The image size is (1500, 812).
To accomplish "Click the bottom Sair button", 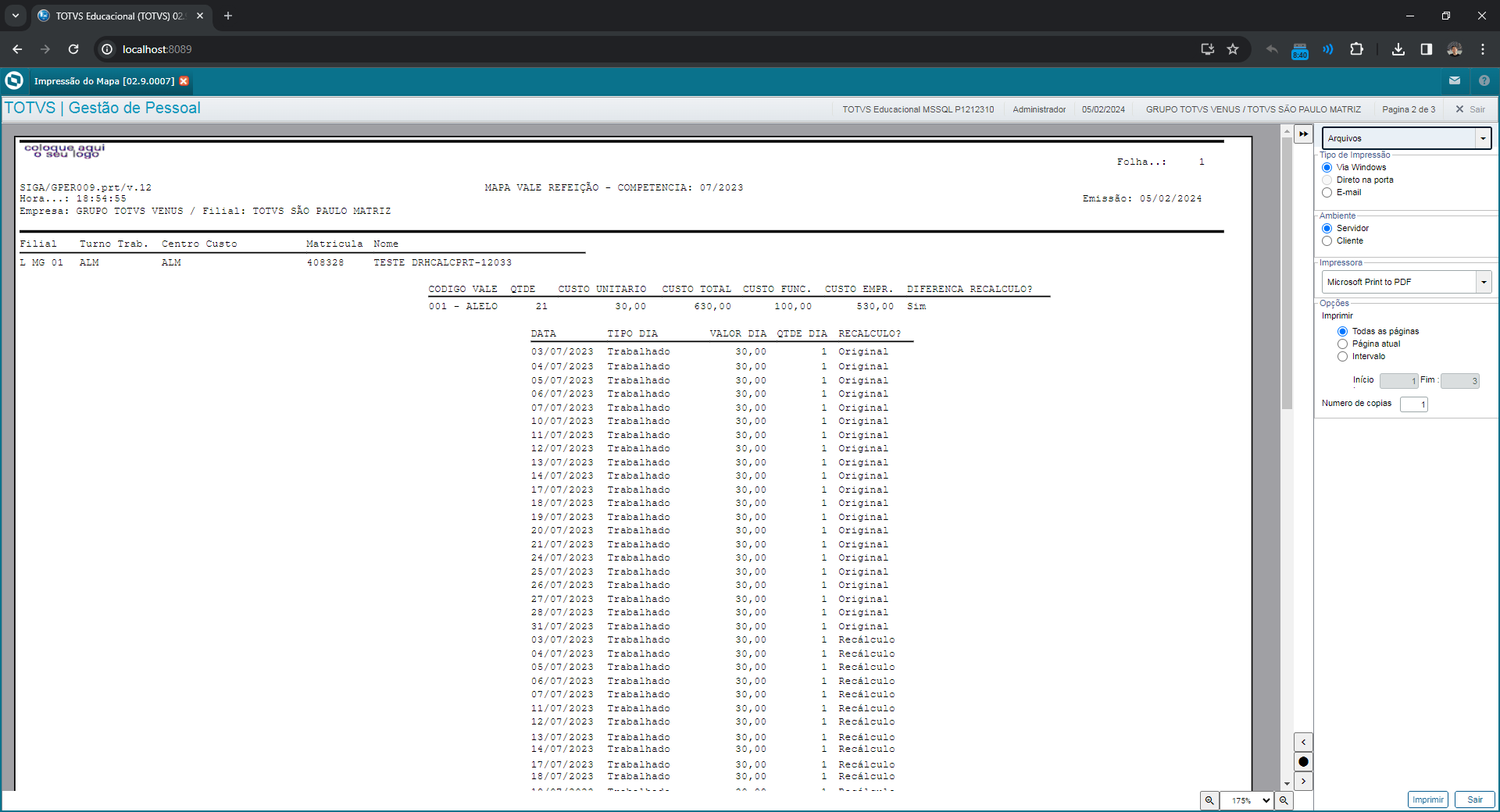I will point(1475,800).
